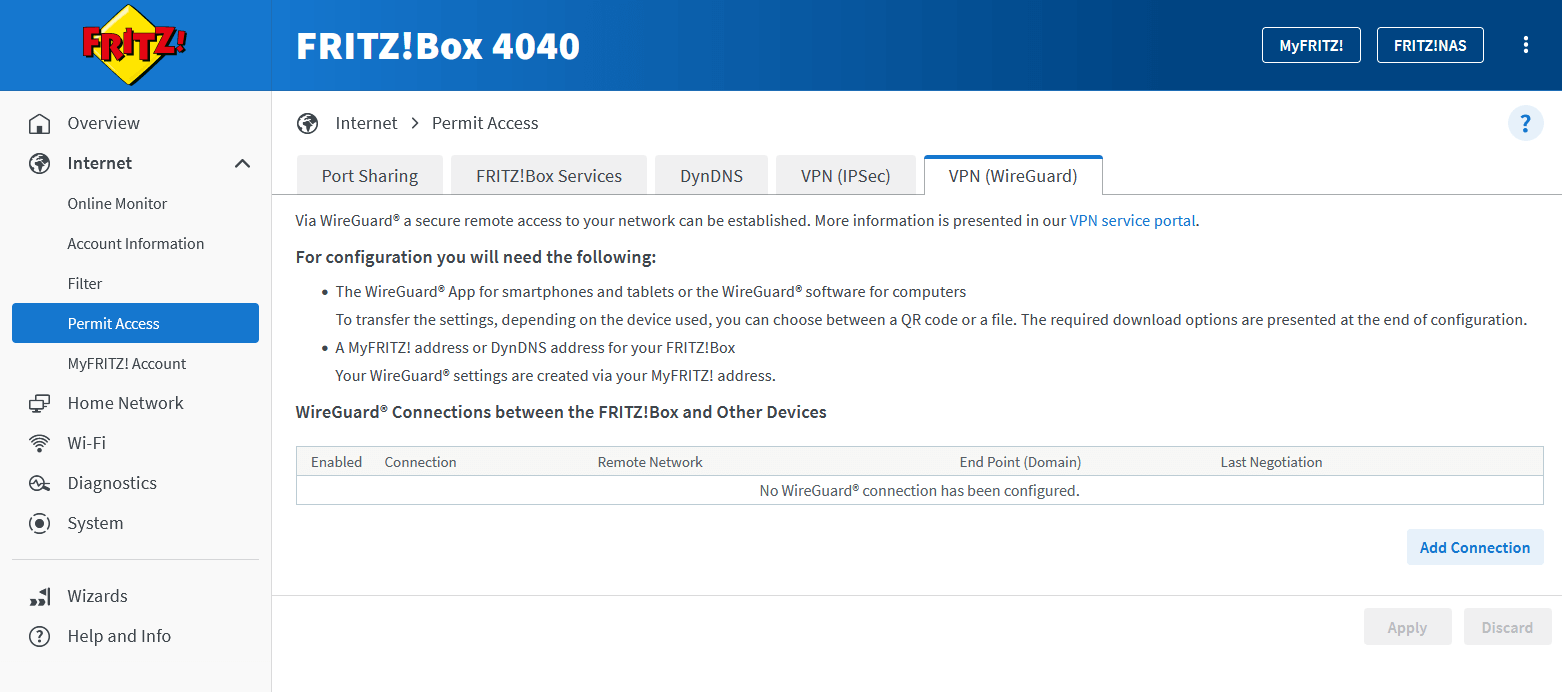Viewport: 1562px width, 692px height.
Task: Click the Home Network computer icon
Action: click(39, 403)
